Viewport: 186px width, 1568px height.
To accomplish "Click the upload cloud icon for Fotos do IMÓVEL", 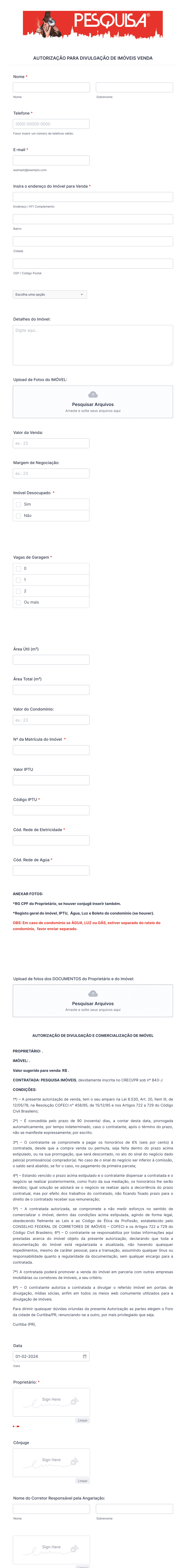I will (x=93, y=394).
